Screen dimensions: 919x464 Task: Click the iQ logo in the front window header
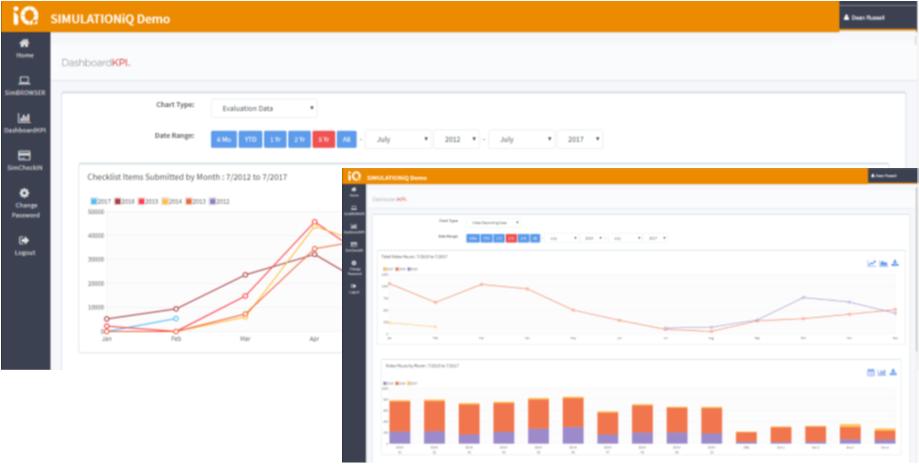pos(353,176)
